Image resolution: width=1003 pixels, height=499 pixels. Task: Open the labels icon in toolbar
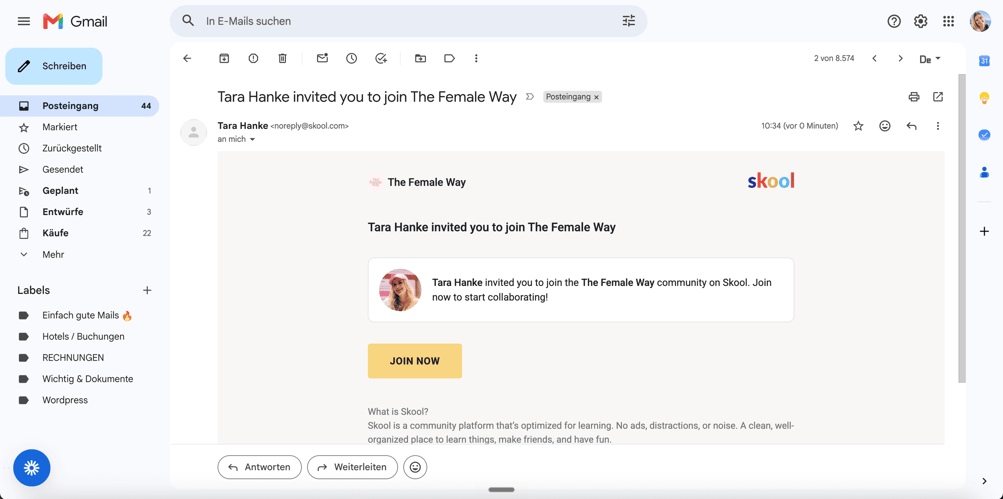(449, 58)
